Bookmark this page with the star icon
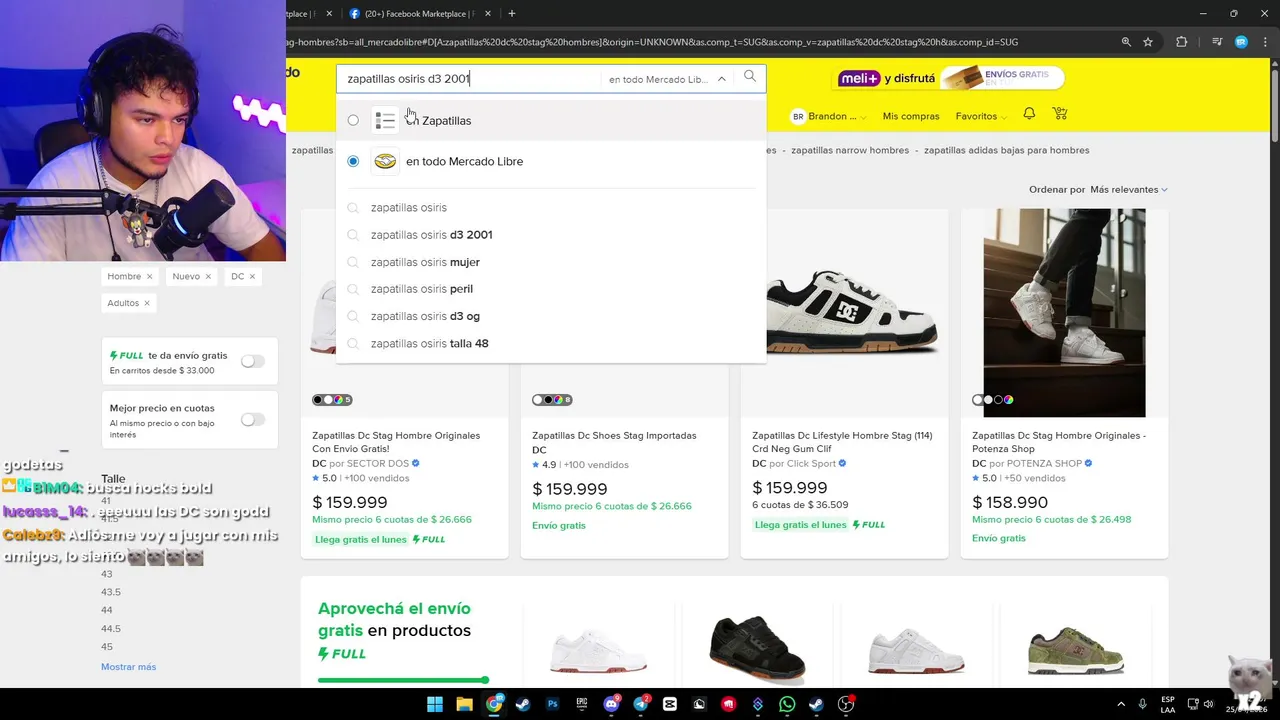This screenshot has width=1280, height=720. [x=1148, y=42]
